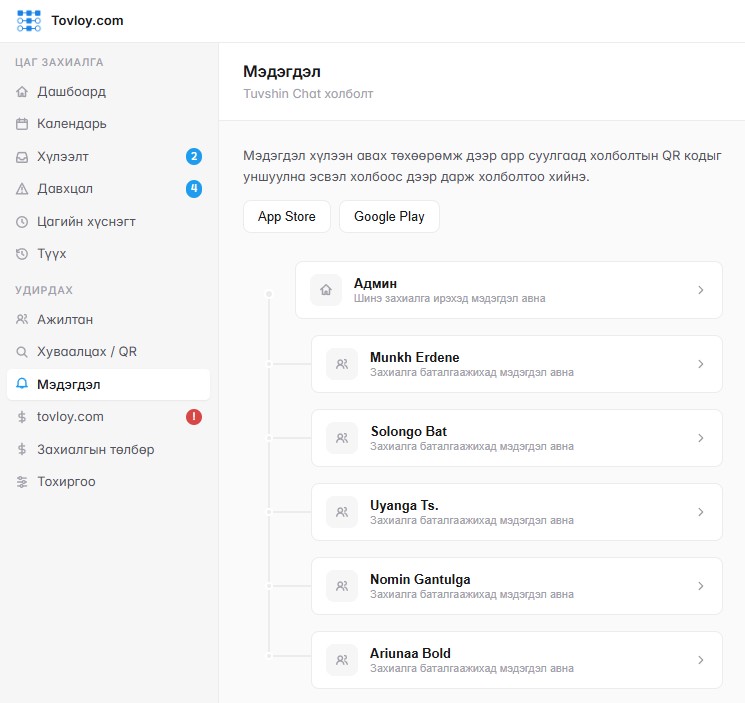
Task: Click the Мэдэгдэл page heading
Action: point(282,72)
